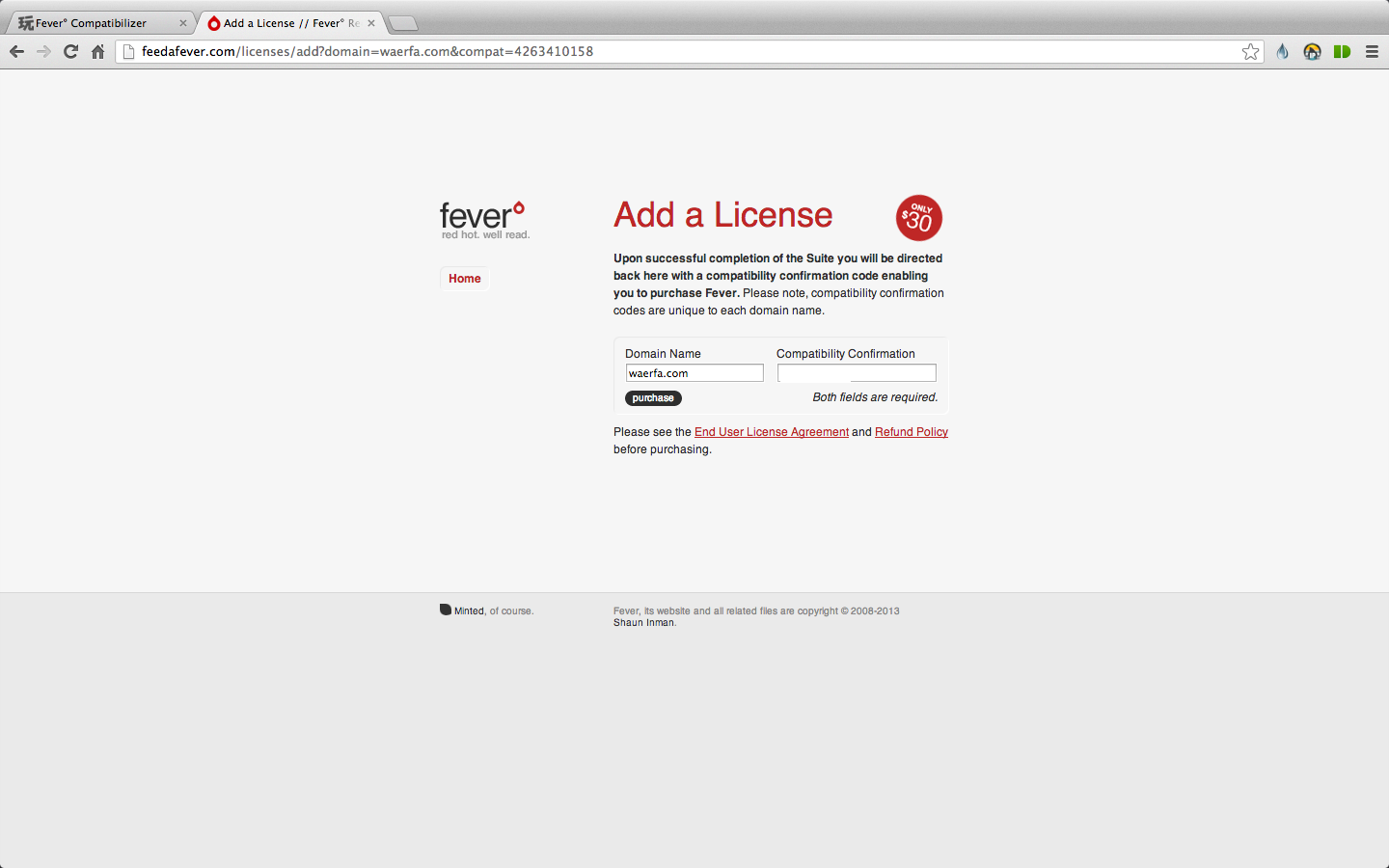
Task: Click the Minted leaf icon in footer
Action: [x=446, y=610]
